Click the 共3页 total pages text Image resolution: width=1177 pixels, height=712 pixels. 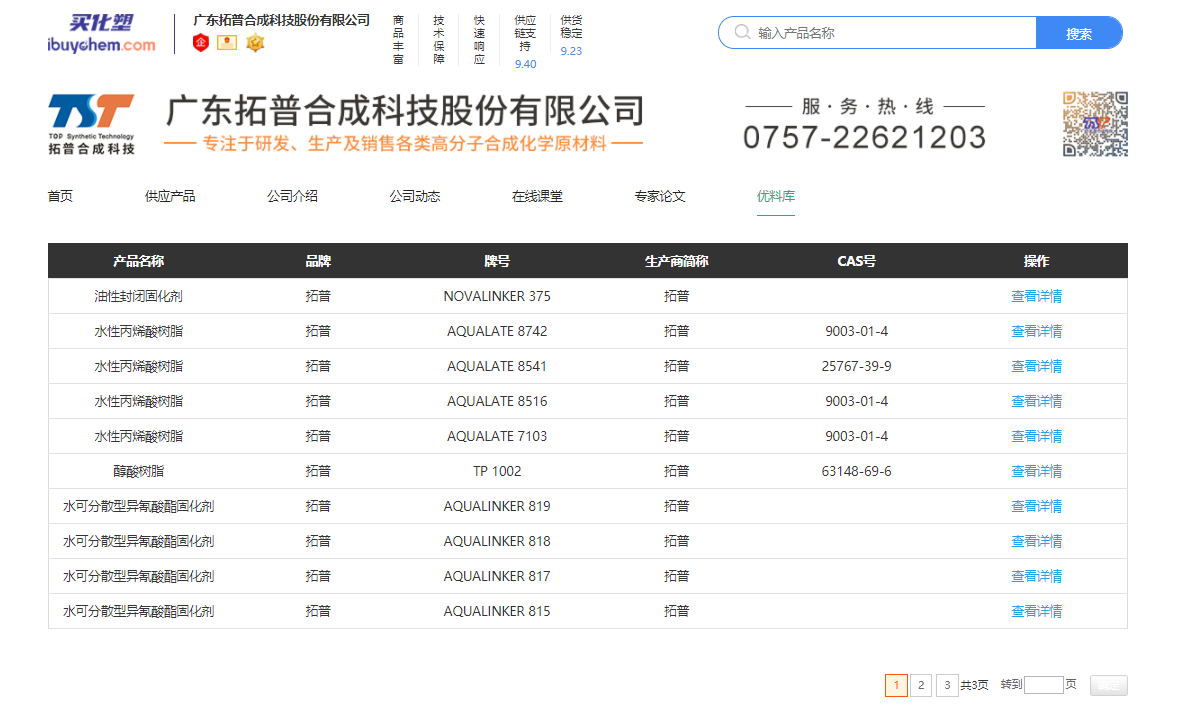pyautogui.click(x=974, y=685)
